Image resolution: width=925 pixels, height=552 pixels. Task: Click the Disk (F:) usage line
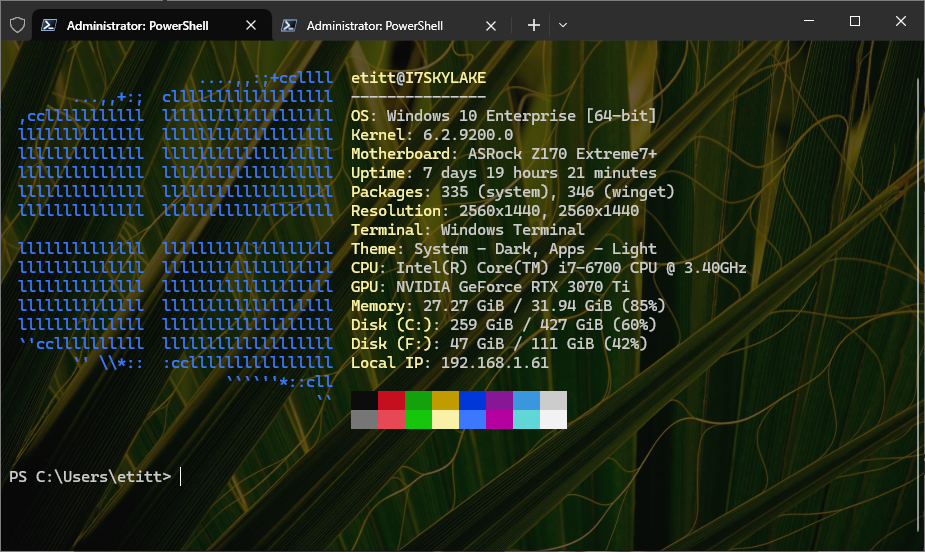coord(499,343)
